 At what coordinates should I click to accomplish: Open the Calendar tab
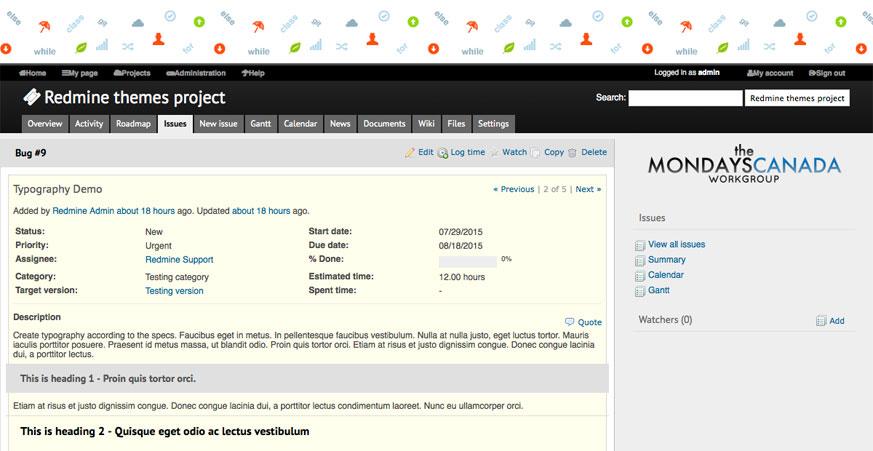[x=300, y=124]
